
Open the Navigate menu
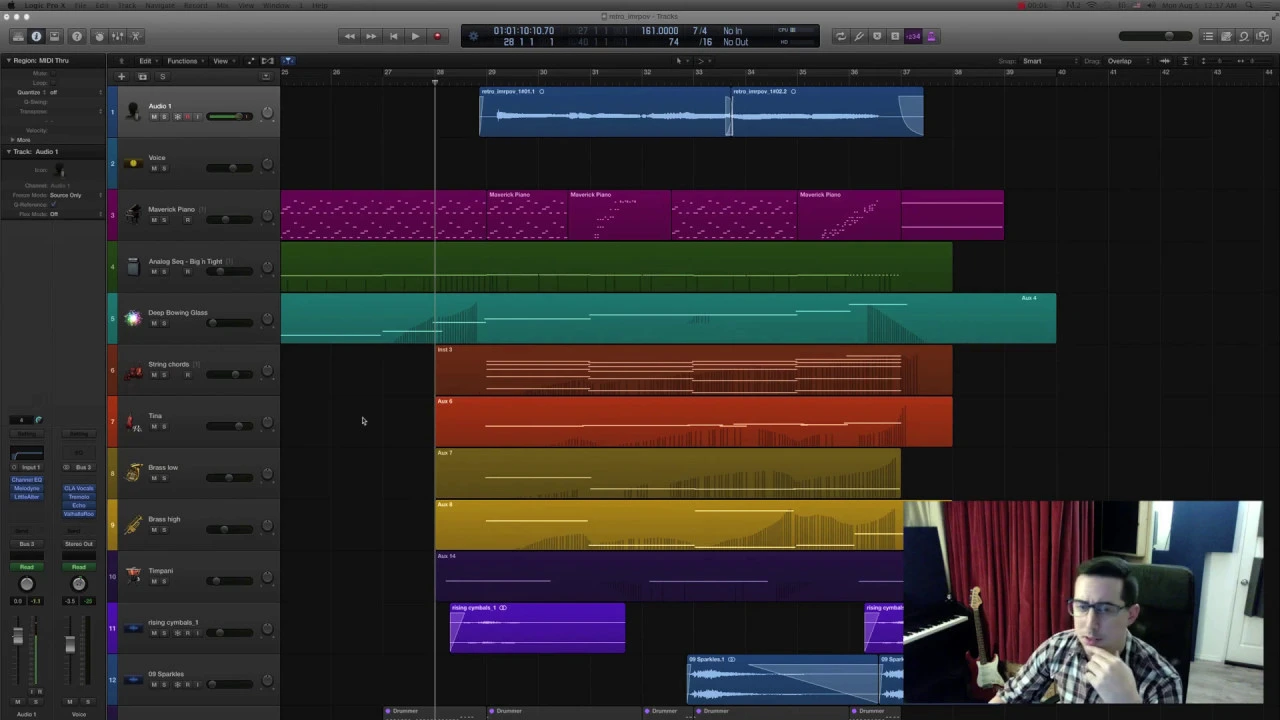(x=160, y=6)
